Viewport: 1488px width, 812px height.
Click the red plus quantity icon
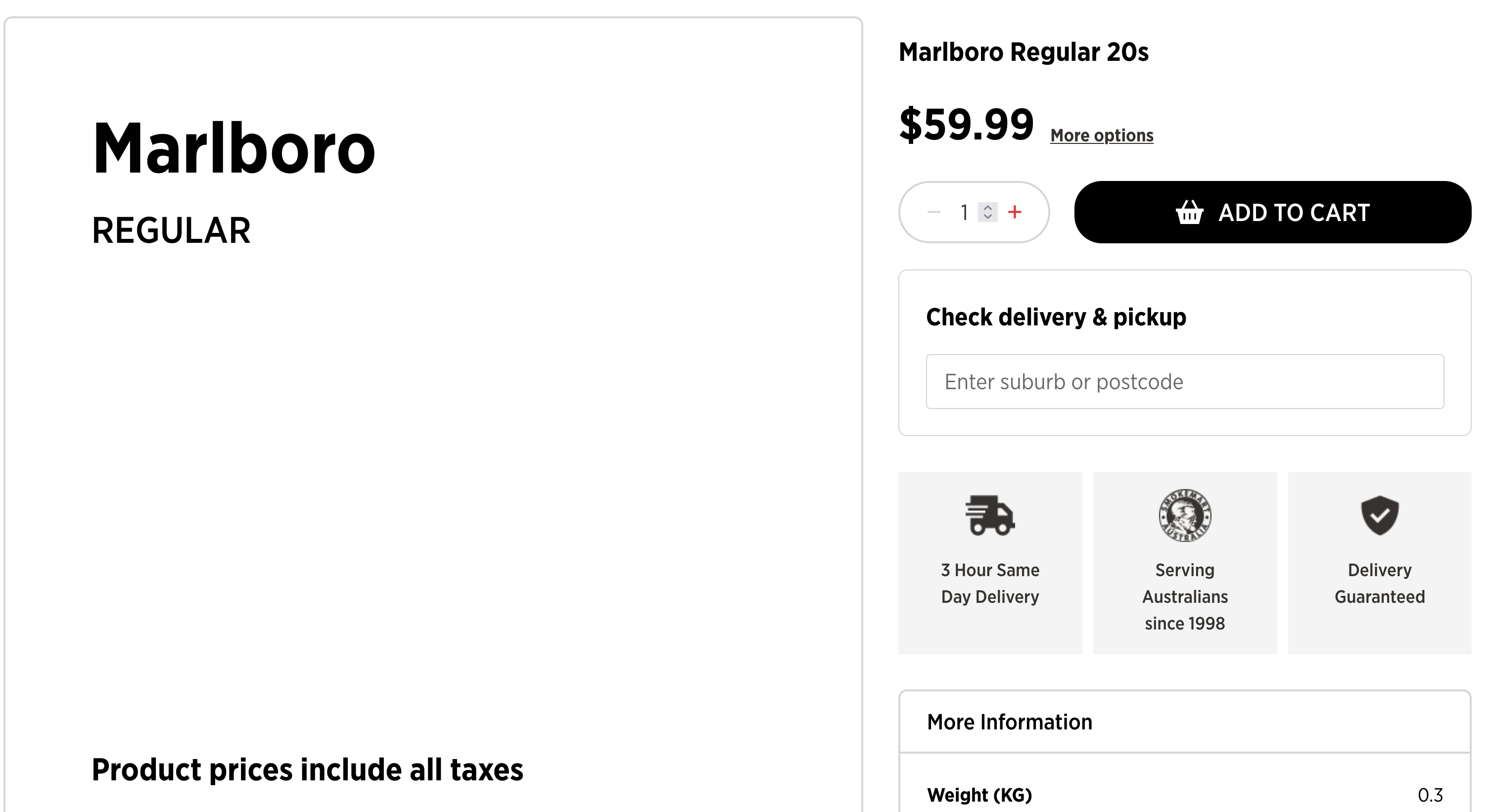point(1014,212)
